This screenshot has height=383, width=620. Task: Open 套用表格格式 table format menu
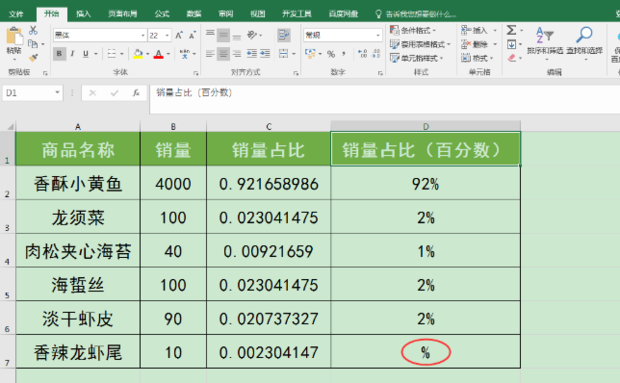point(420,44)
